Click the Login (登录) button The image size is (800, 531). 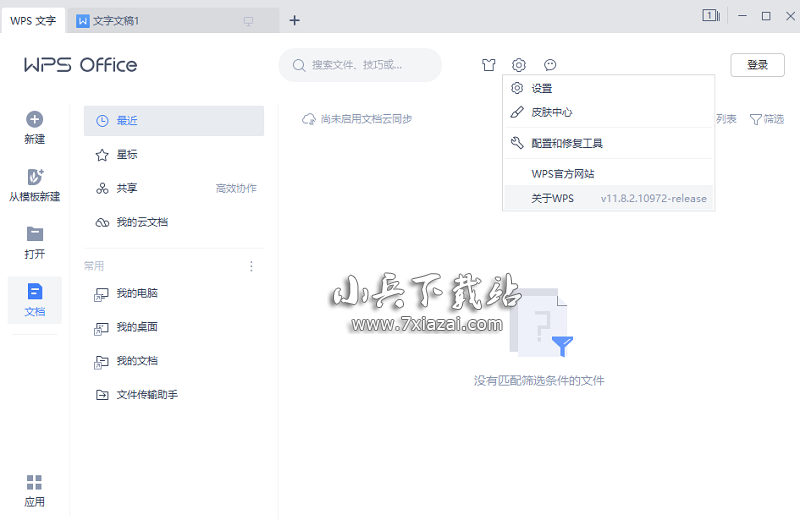point(758,65)
